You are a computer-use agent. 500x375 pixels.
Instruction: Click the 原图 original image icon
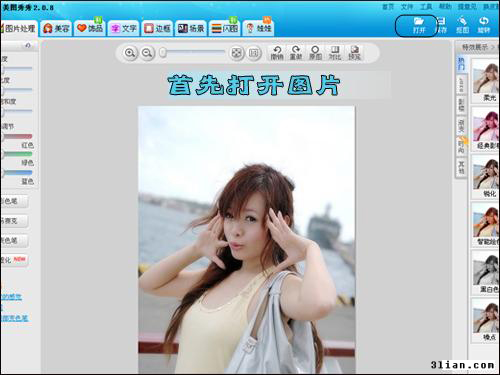[315, 53]
